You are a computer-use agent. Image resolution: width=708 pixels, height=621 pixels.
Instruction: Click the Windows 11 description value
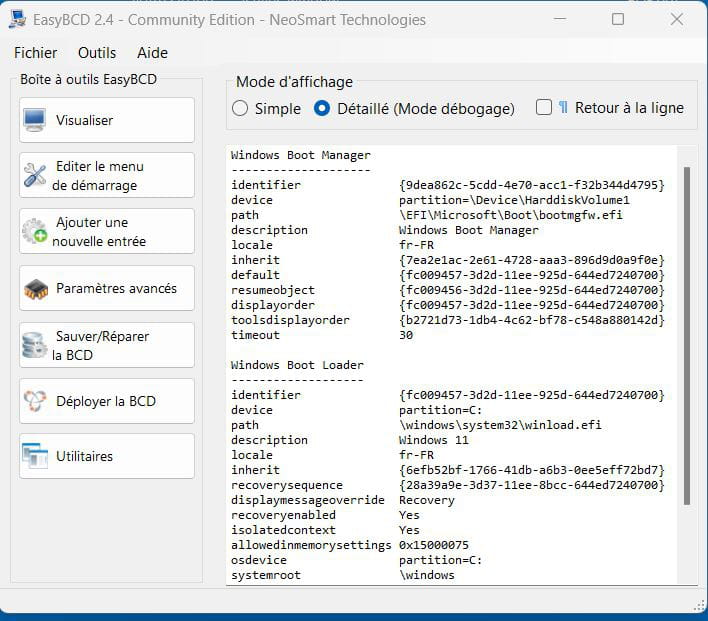click(x=434, y=440)
